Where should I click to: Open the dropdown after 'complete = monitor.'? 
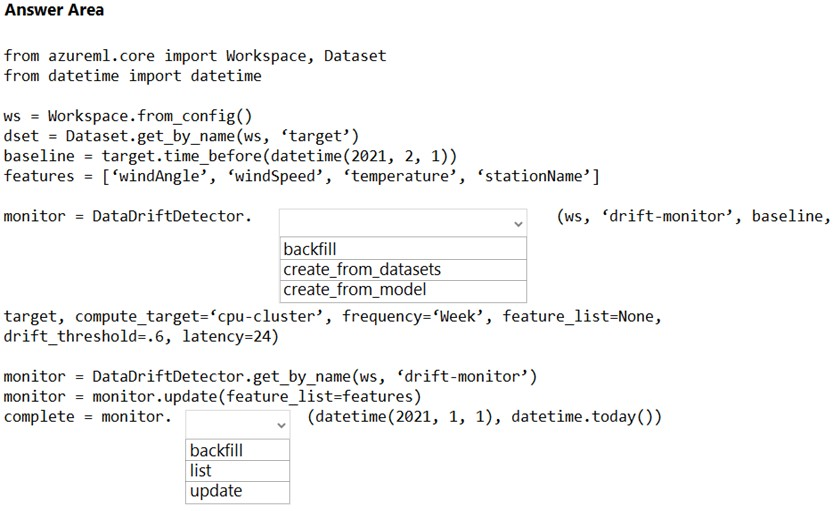237,424
